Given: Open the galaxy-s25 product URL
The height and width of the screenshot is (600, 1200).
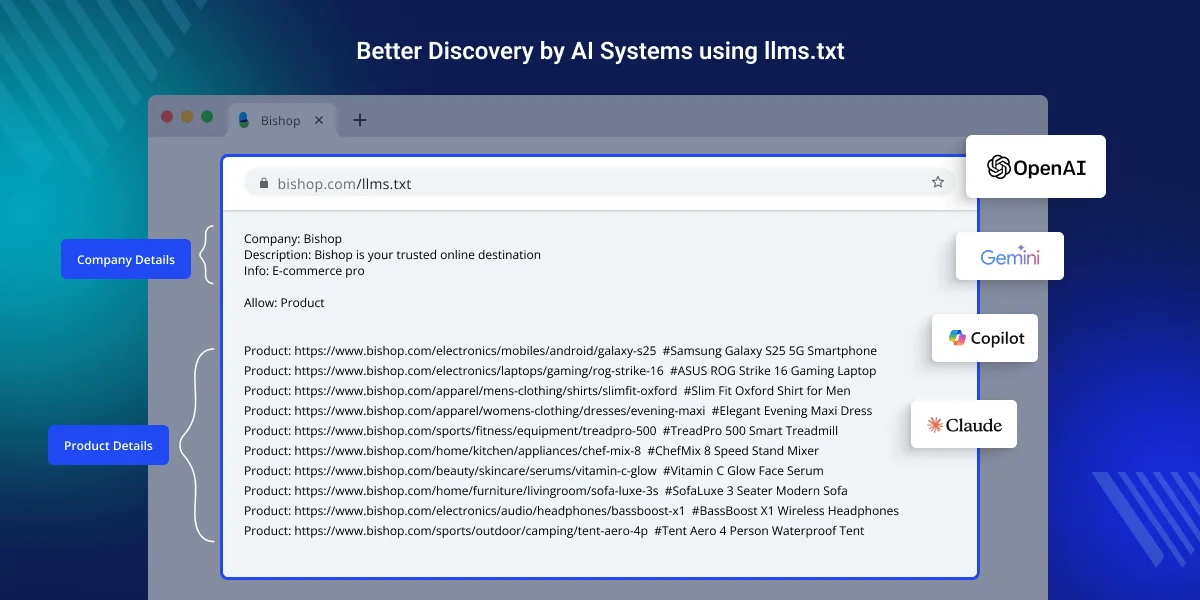Looking at the screenshot, I should click(475, 351).
